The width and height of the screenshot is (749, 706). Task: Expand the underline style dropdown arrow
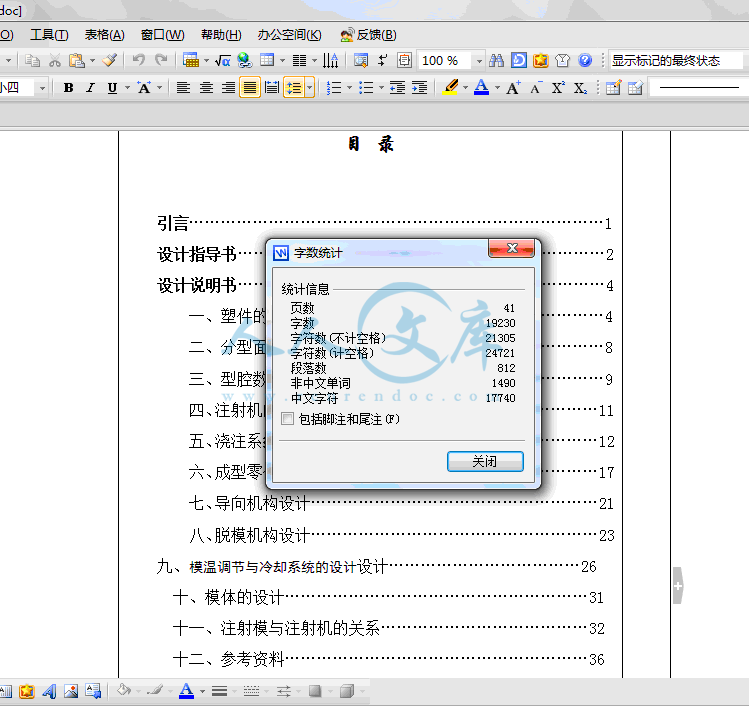tap(127, 88)
